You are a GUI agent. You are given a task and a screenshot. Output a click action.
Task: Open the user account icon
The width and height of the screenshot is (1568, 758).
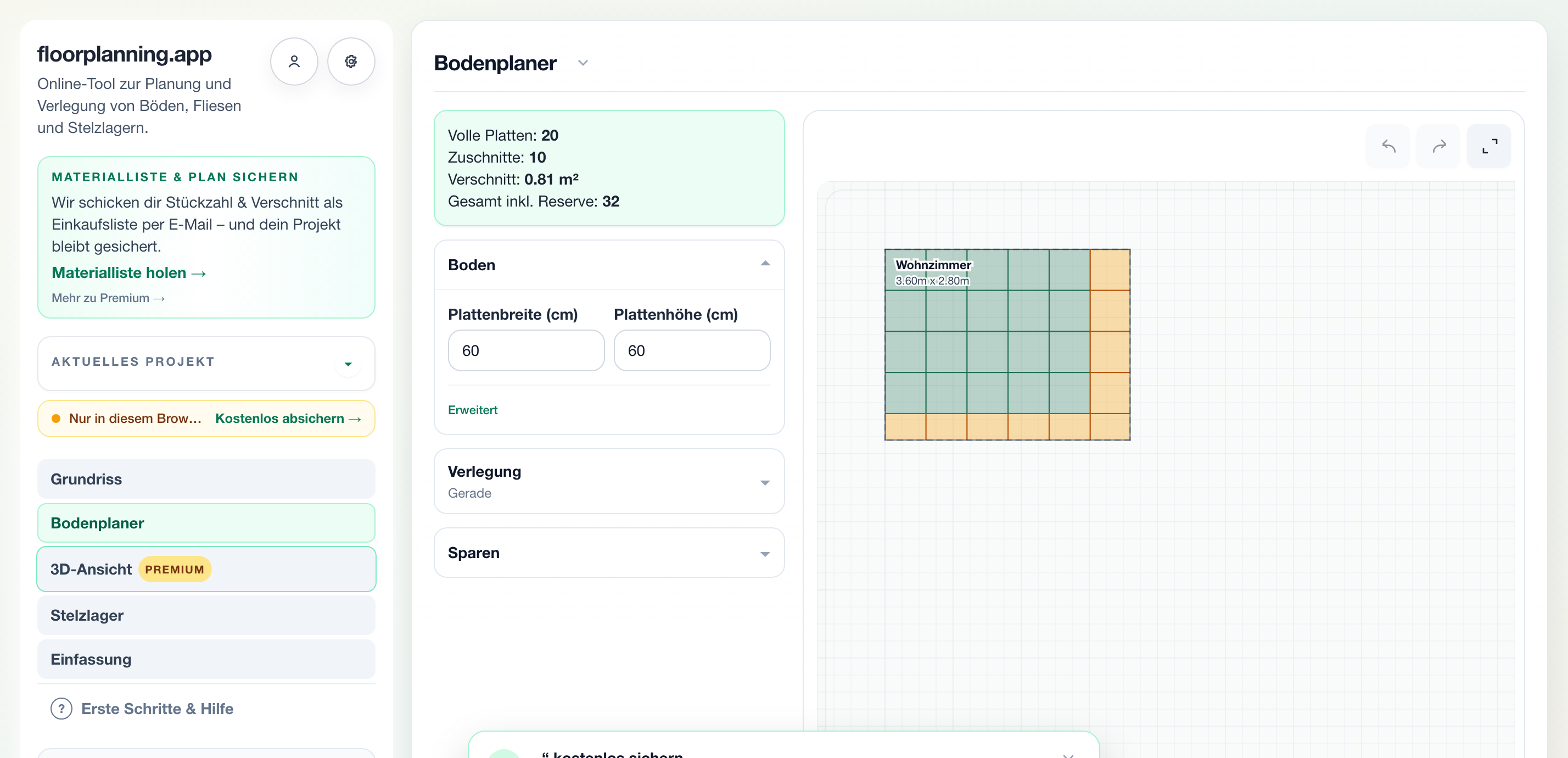(x=294, y=62)
